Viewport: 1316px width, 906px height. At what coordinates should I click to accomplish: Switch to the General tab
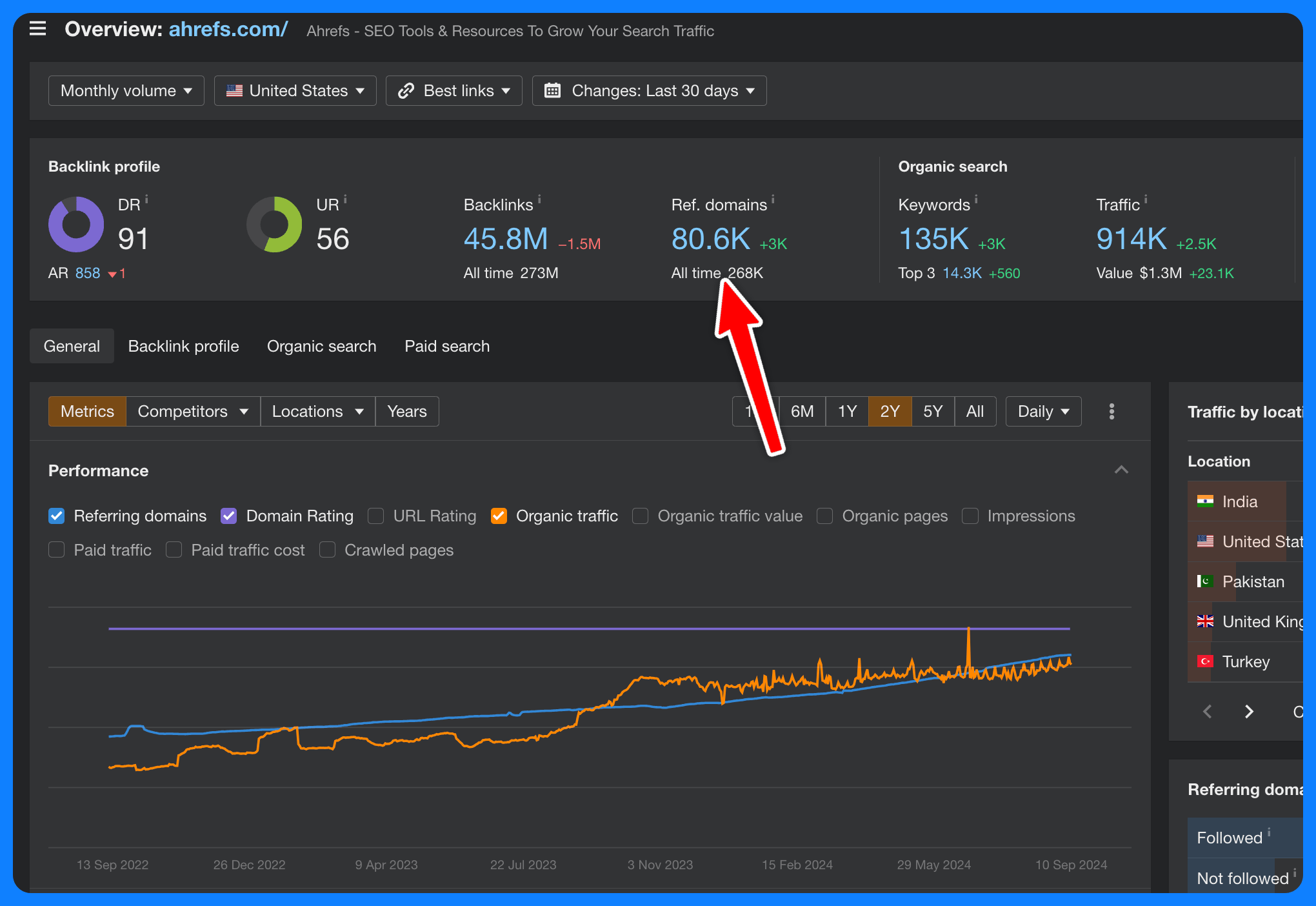coord(72,346)
